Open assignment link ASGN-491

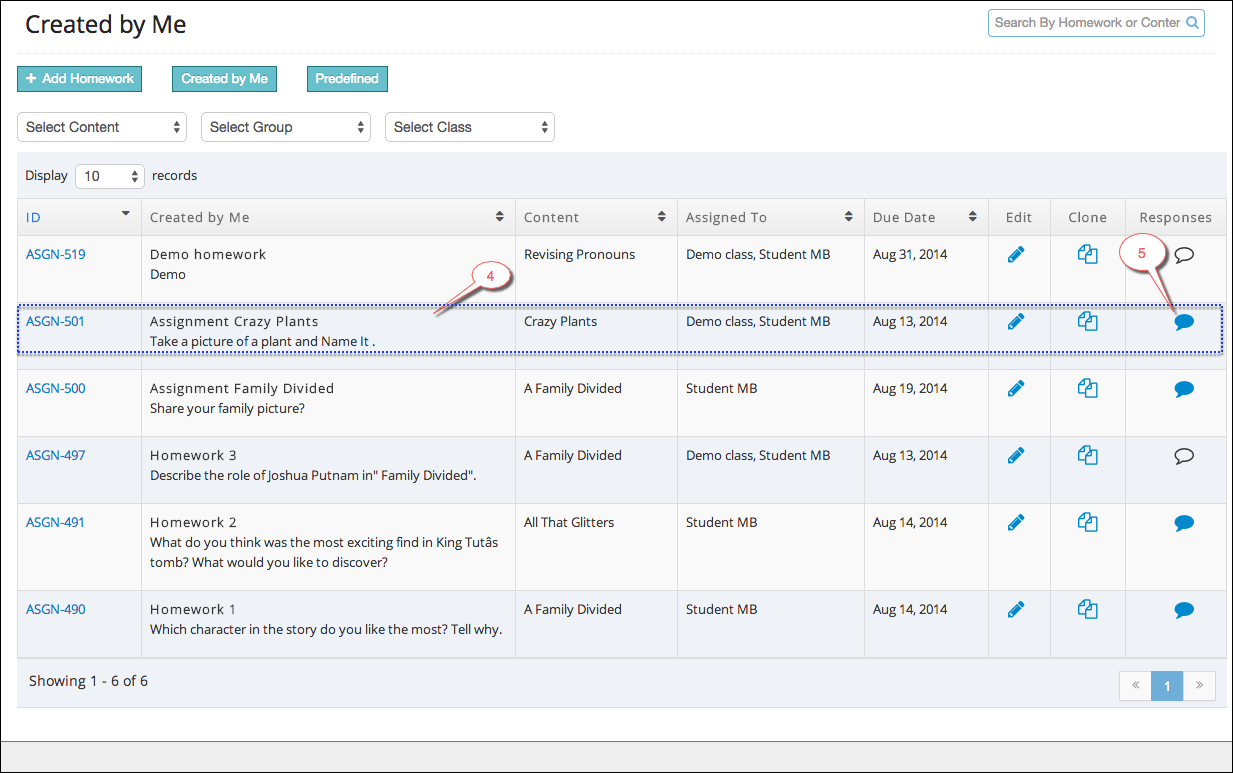[55, 522]
